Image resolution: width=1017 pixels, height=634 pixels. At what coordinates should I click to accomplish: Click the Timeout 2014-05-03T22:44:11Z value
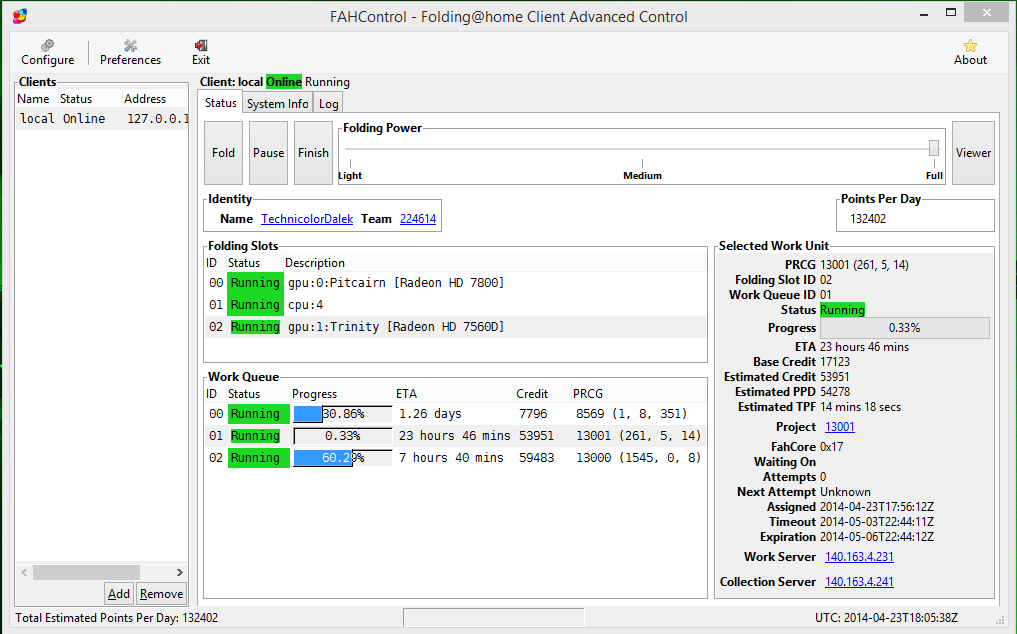tap(877, 522)
